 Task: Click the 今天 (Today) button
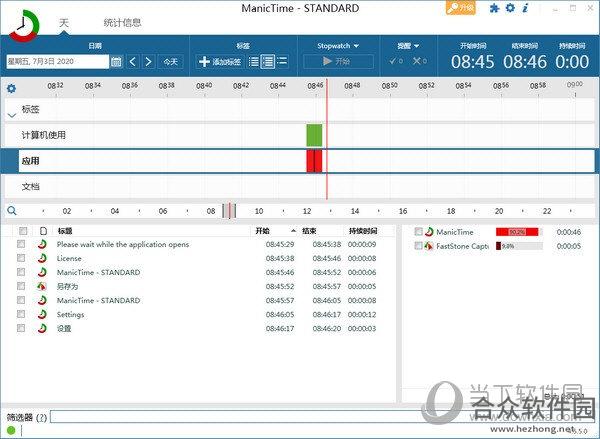(x=171, y=62)
